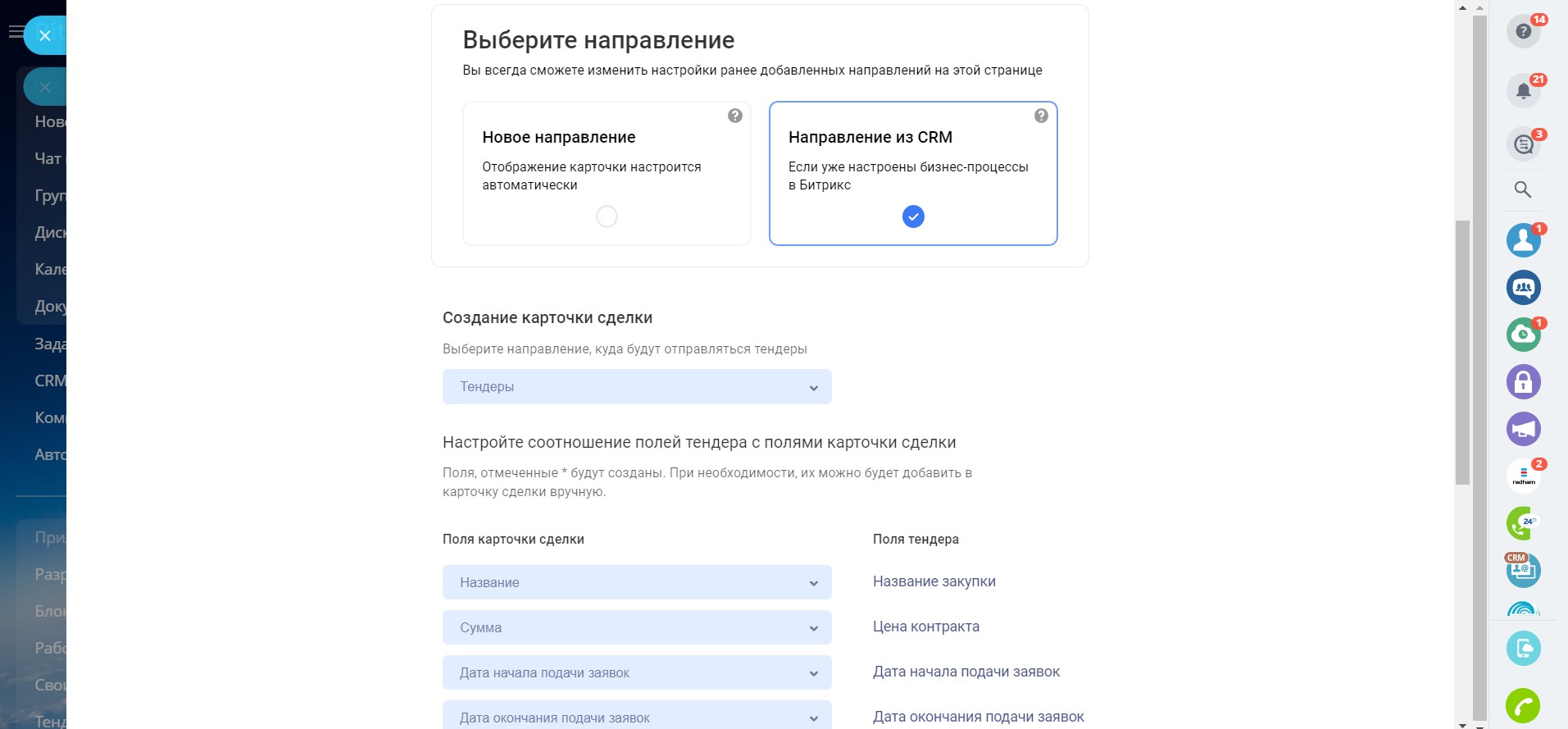
Task: Select the Новое направление radio option
Action: click(607, 216)
